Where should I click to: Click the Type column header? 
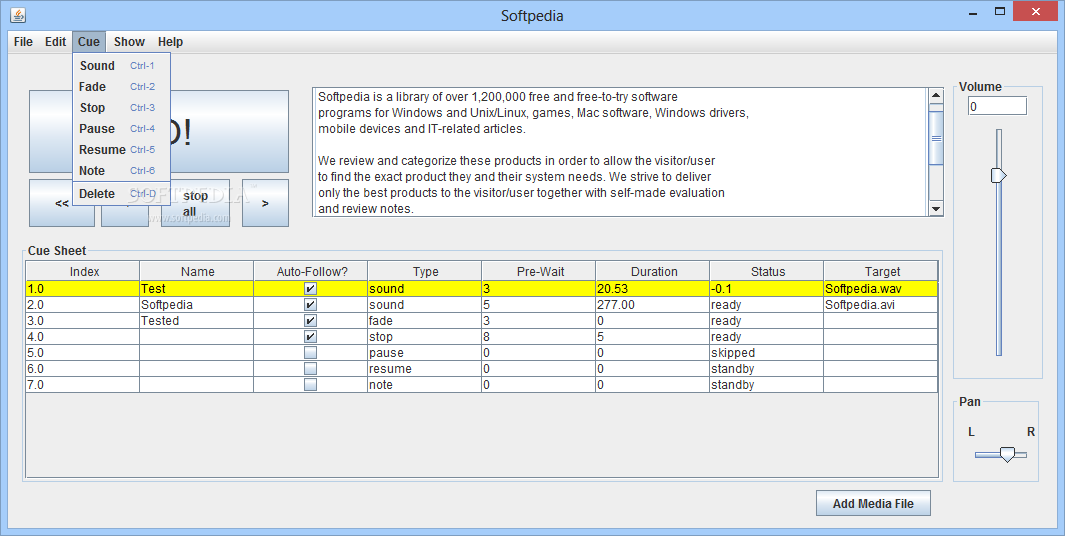click(x=425, y=271)
